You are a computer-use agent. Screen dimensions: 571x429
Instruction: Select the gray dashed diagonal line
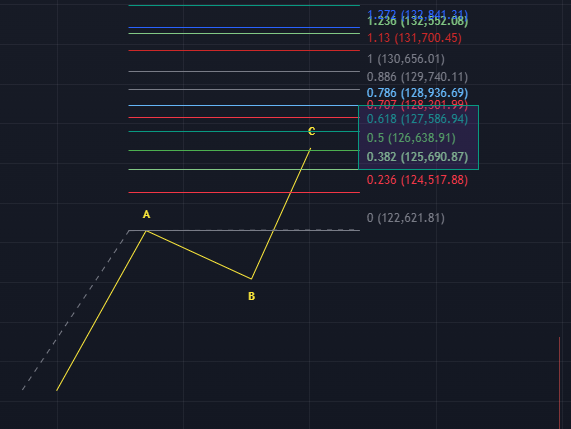click(x=75, y=310)
